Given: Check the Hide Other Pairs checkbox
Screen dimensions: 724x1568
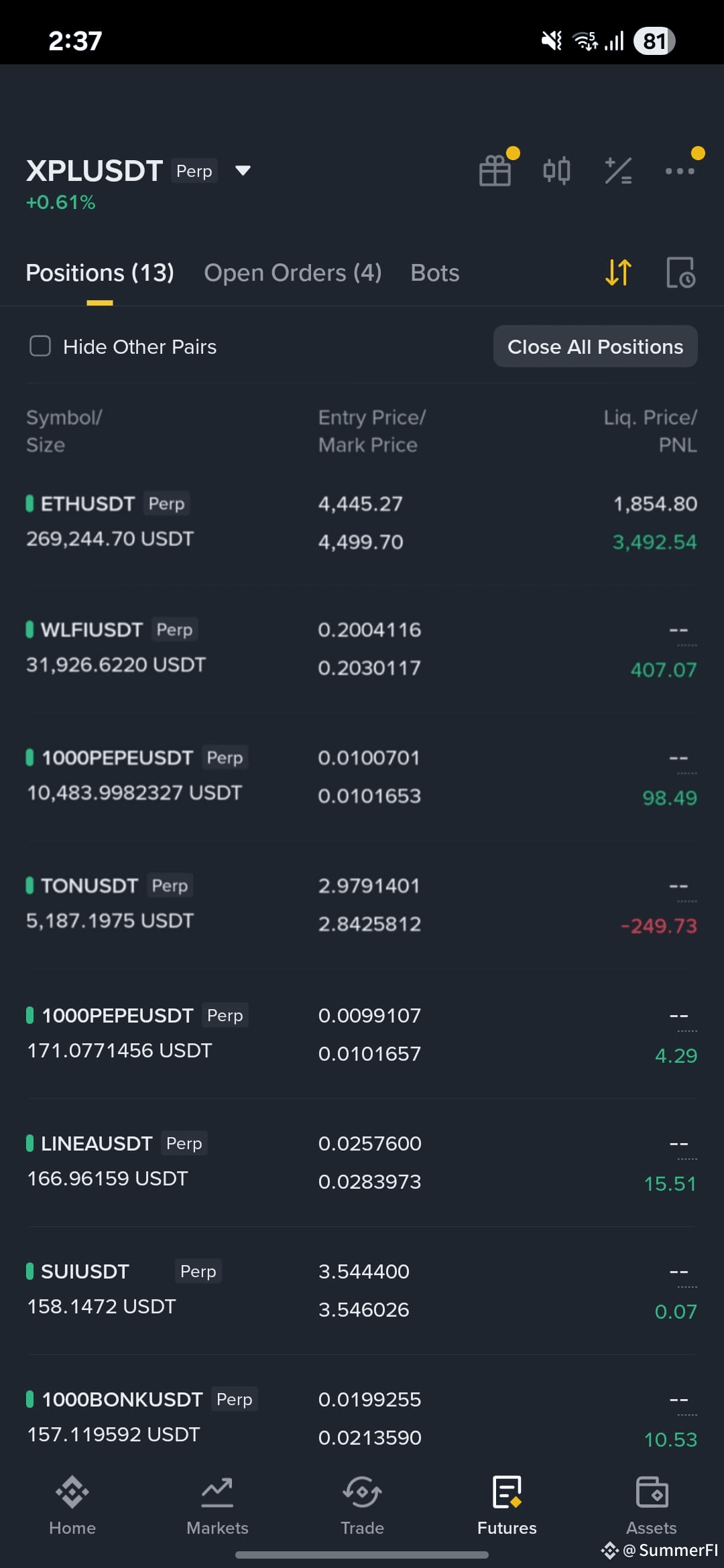Looking at the screenshot, I should (x=40, y=346).
